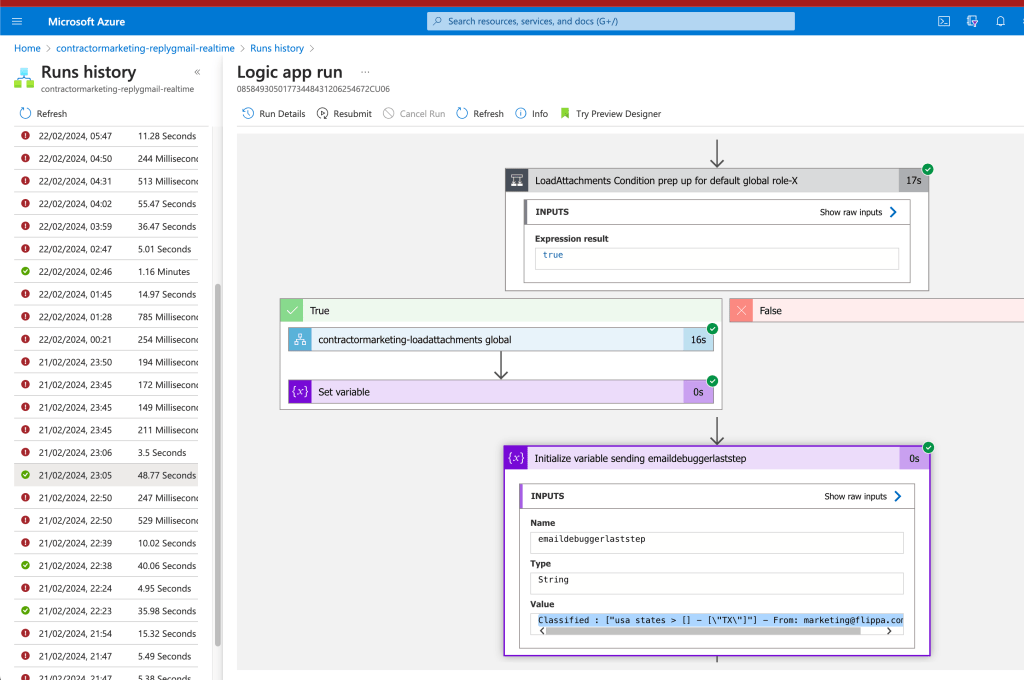Select the succeeded run 22/02/2024, 02:46
1024x680 pixels.
[x=106, y=272]
